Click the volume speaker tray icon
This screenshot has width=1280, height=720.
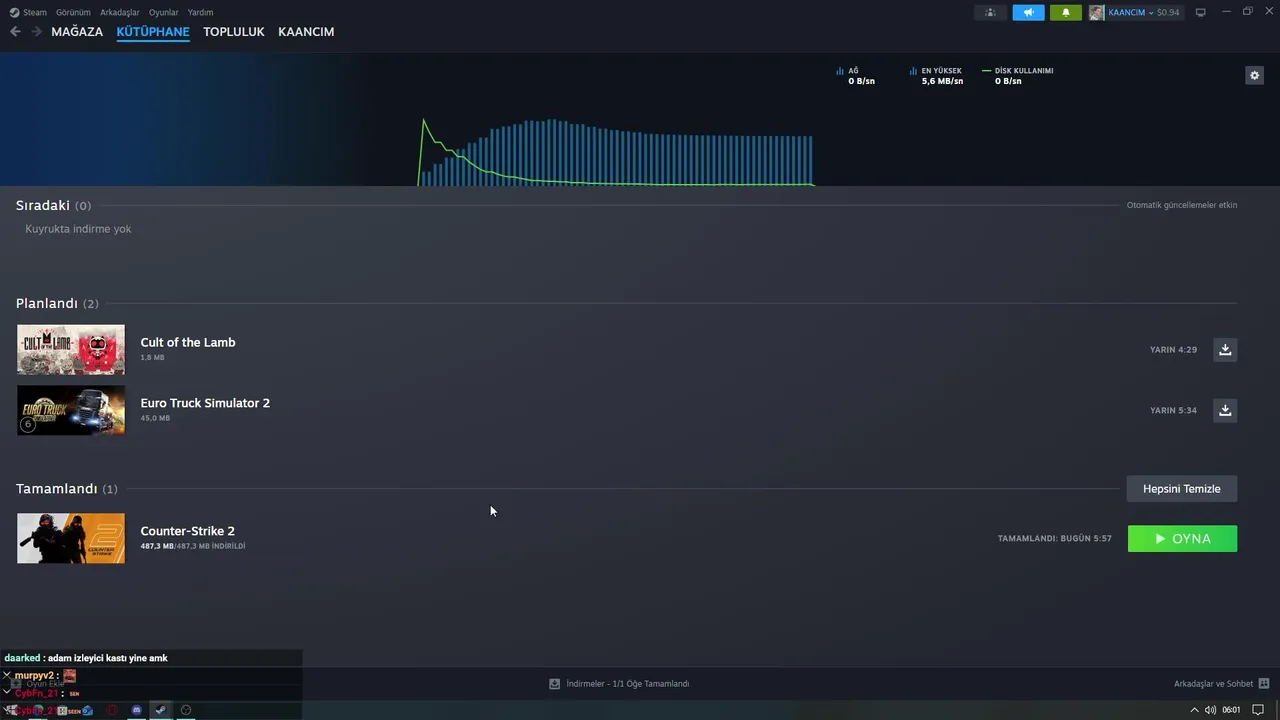coord(1210,710)
